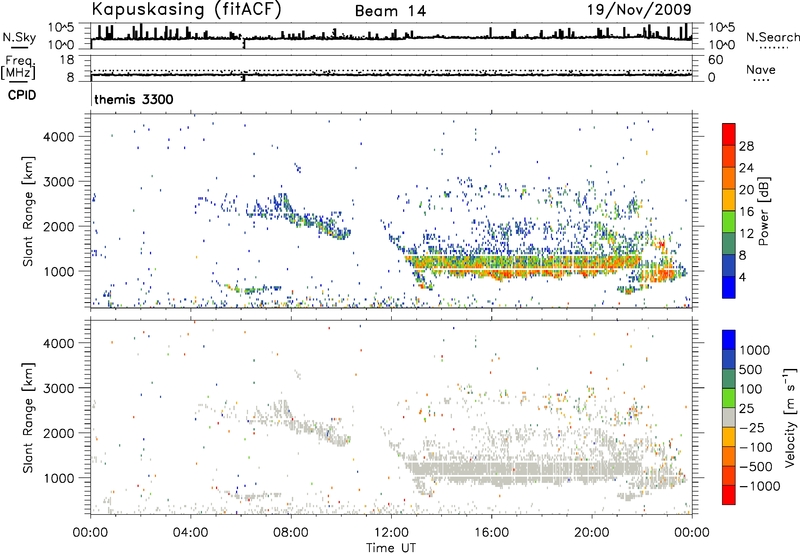This screenshot has height=554, width=800.
Task: Click the Slant Range label of the velocity panel
Action: coord(28,418)
